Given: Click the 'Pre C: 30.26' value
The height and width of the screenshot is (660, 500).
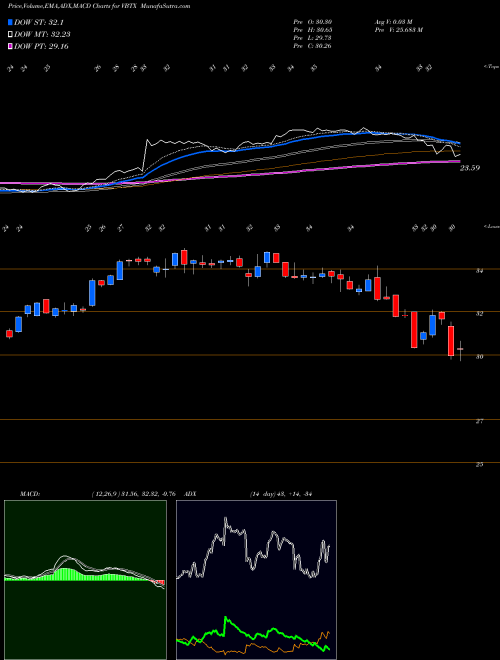Looking at the screenshot, I should coord(313,46).
